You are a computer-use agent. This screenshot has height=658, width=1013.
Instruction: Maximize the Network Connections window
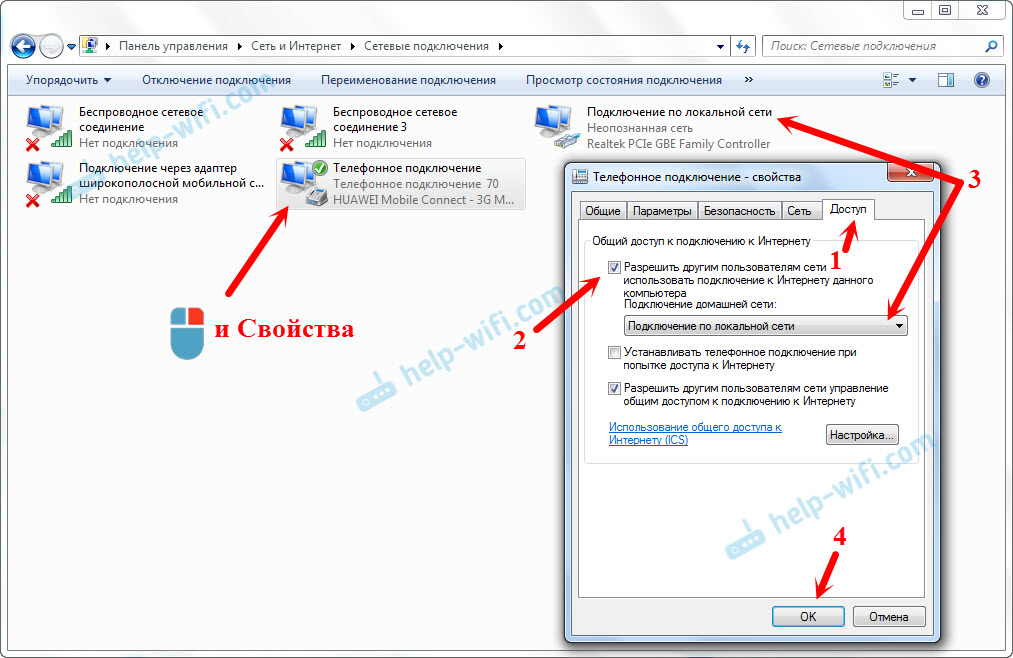pos(945,10)
